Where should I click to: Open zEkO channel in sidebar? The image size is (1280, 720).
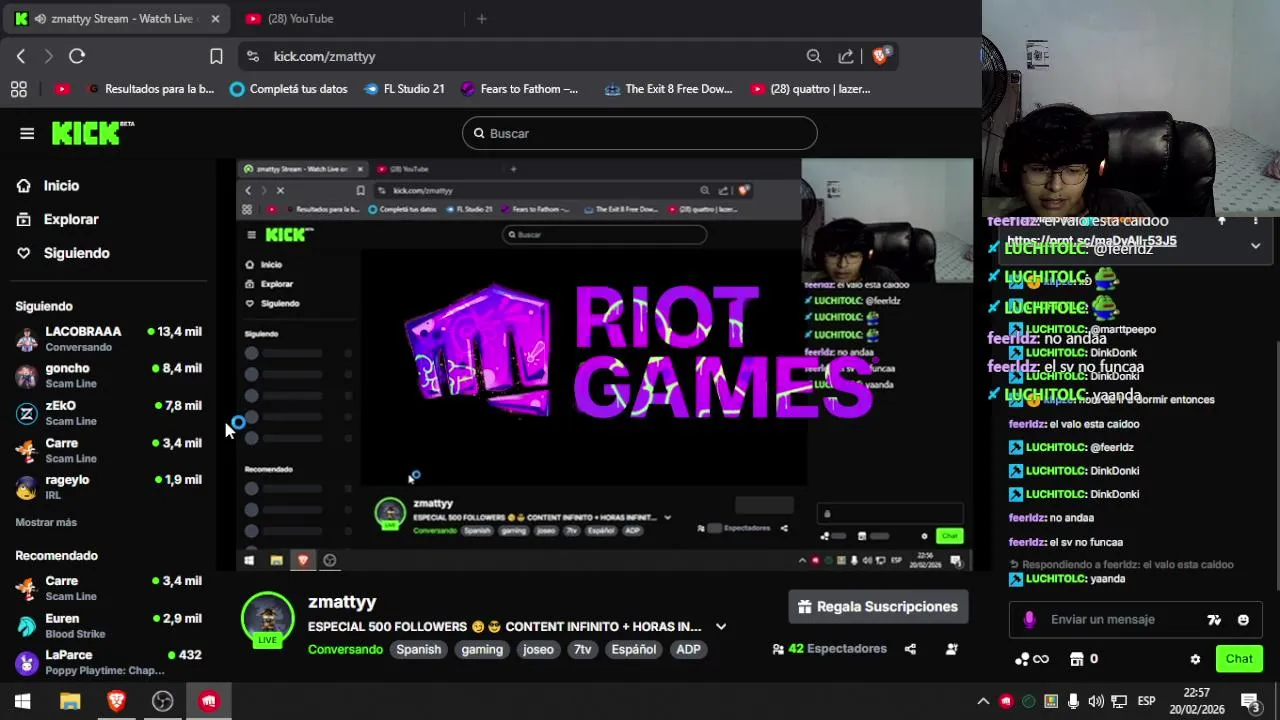(108, 414)
